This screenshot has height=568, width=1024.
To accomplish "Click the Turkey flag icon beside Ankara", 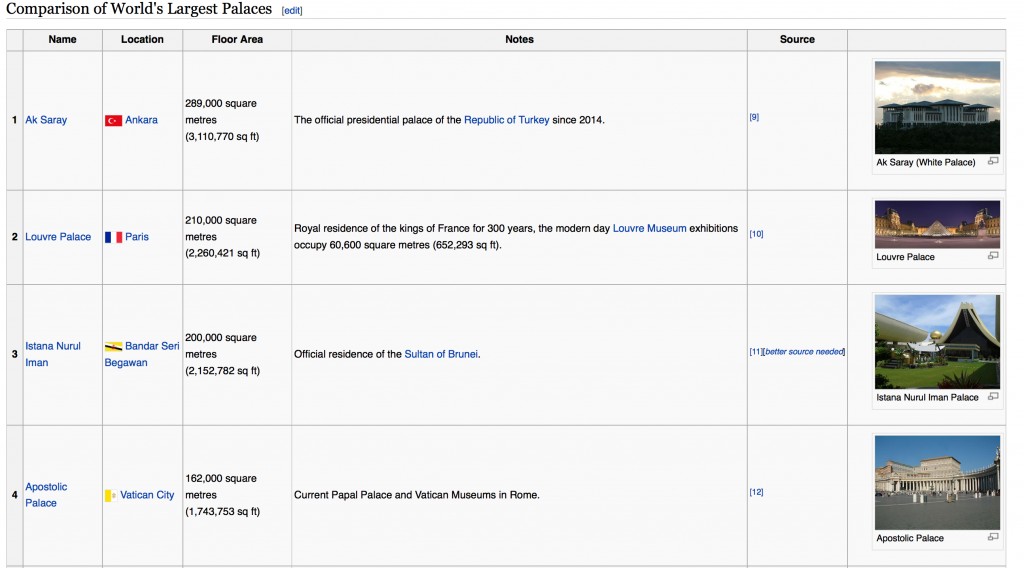I will (x=113, y=120).
